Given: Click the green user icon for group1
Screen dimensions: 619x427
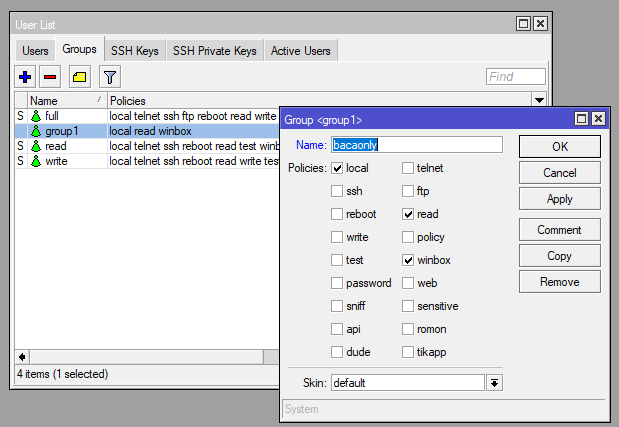Looking at the screenshot, I should tap(36, 131).
